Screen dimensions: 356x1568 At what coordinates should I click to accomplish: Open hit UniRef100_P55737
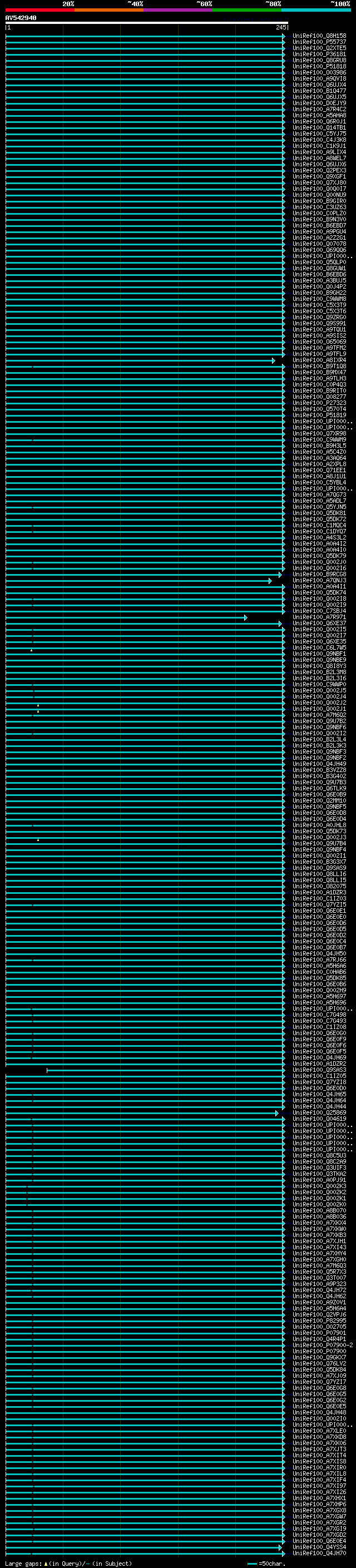coord(319,42)
